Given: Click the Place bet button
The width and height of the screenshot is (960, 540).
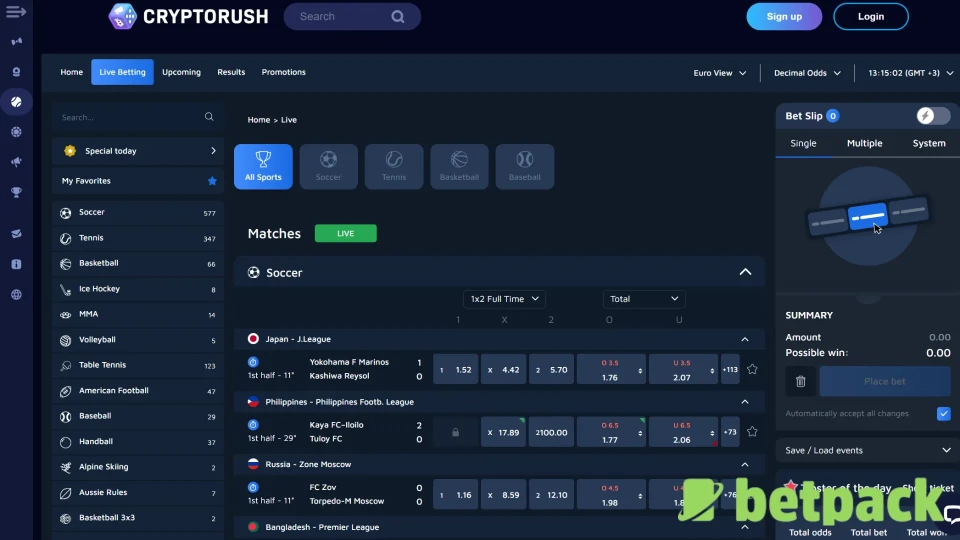Looking at the screenshot, I should [x=885, y=381].
